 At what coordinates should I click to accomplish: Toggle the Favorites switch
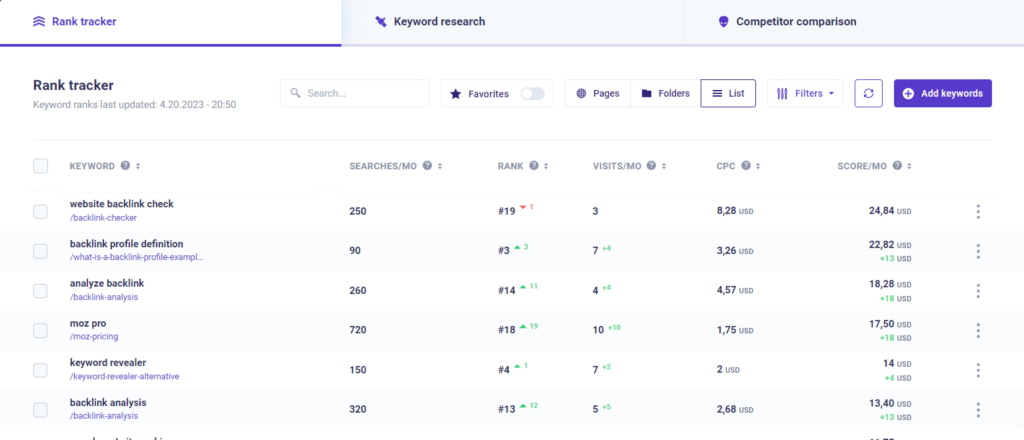pos(532,93)
